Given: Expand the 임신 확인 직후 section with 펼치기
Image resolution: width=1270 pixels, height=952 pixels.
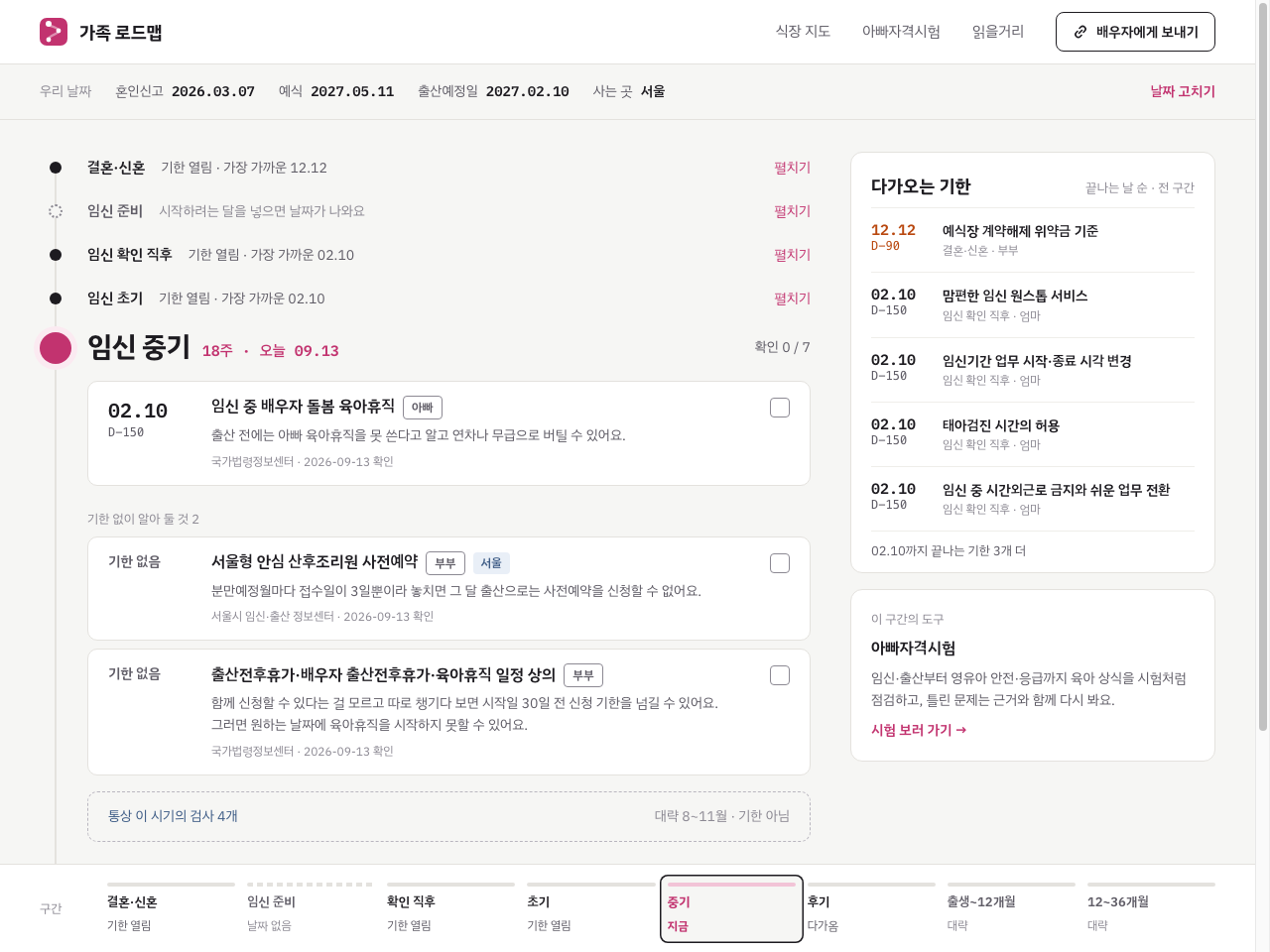Looking at the screenshot, I should [x=792, y=255].
